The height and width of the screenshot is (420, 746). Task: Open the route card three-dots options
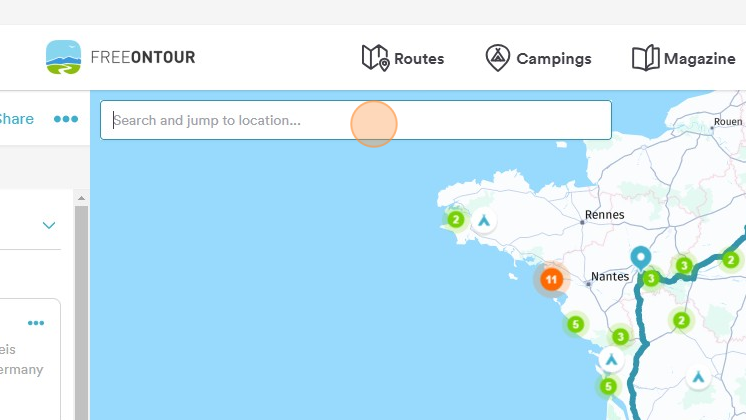37,323
